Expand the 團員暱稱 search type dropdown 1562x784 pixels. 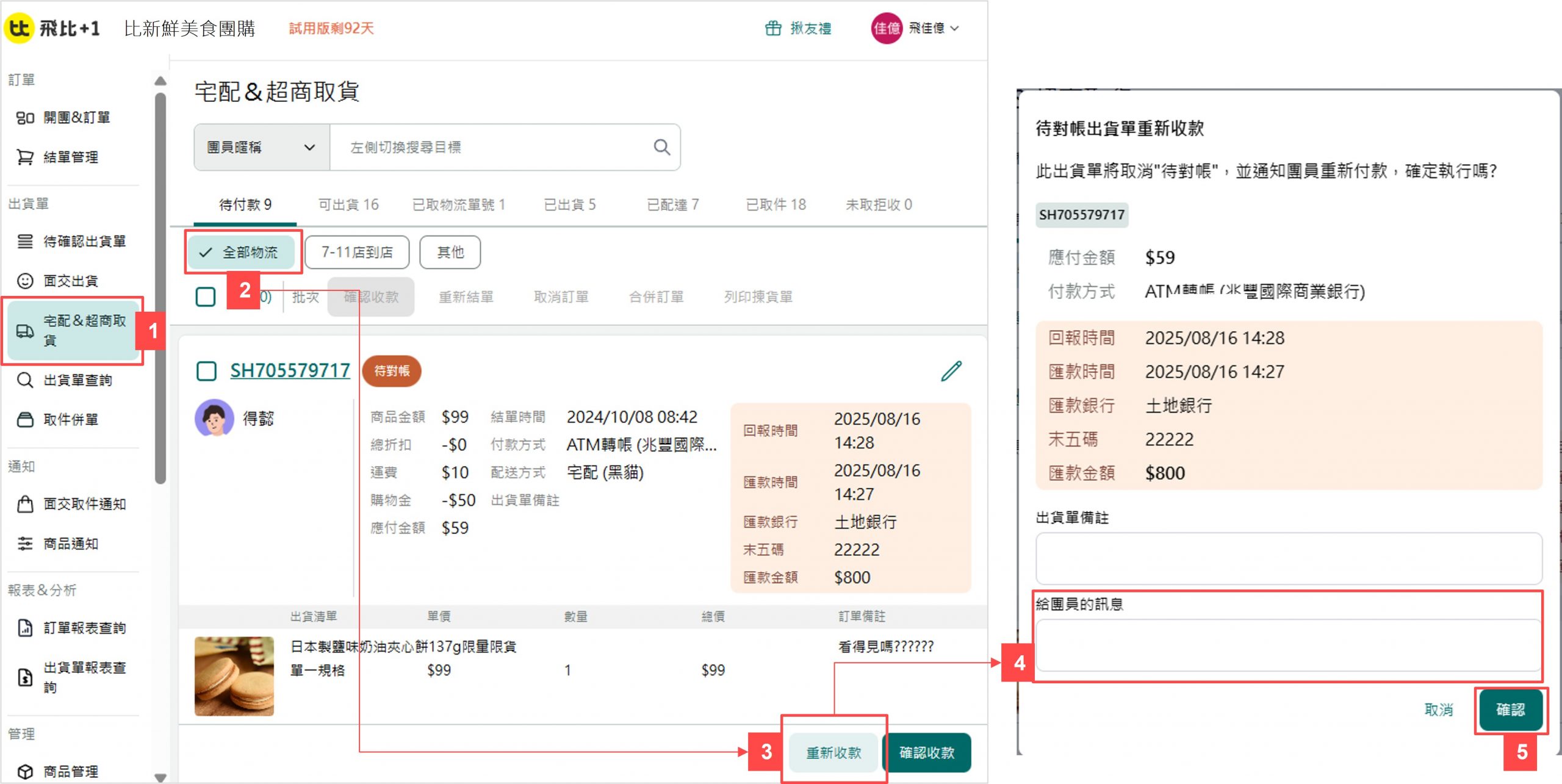261,148
